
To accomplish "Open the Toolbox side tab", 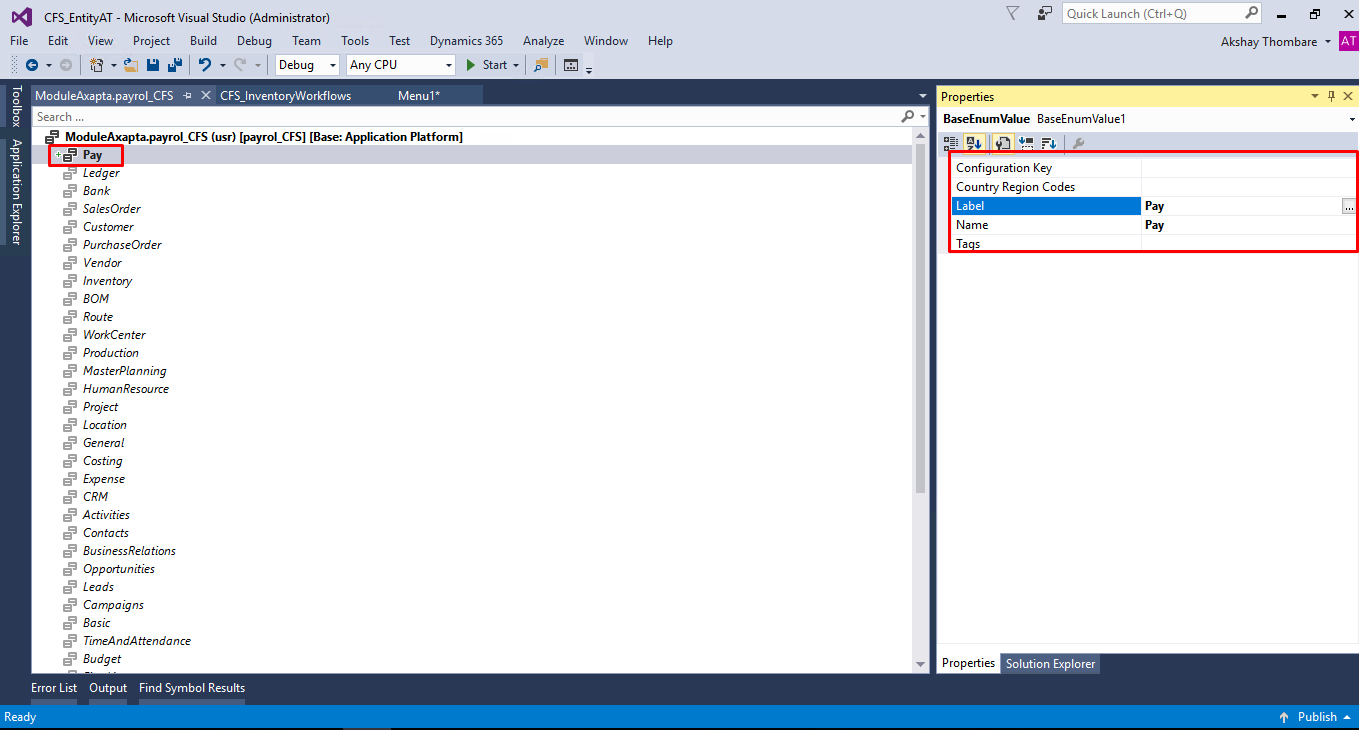I will pyautogui.click(x=16, y=106).
